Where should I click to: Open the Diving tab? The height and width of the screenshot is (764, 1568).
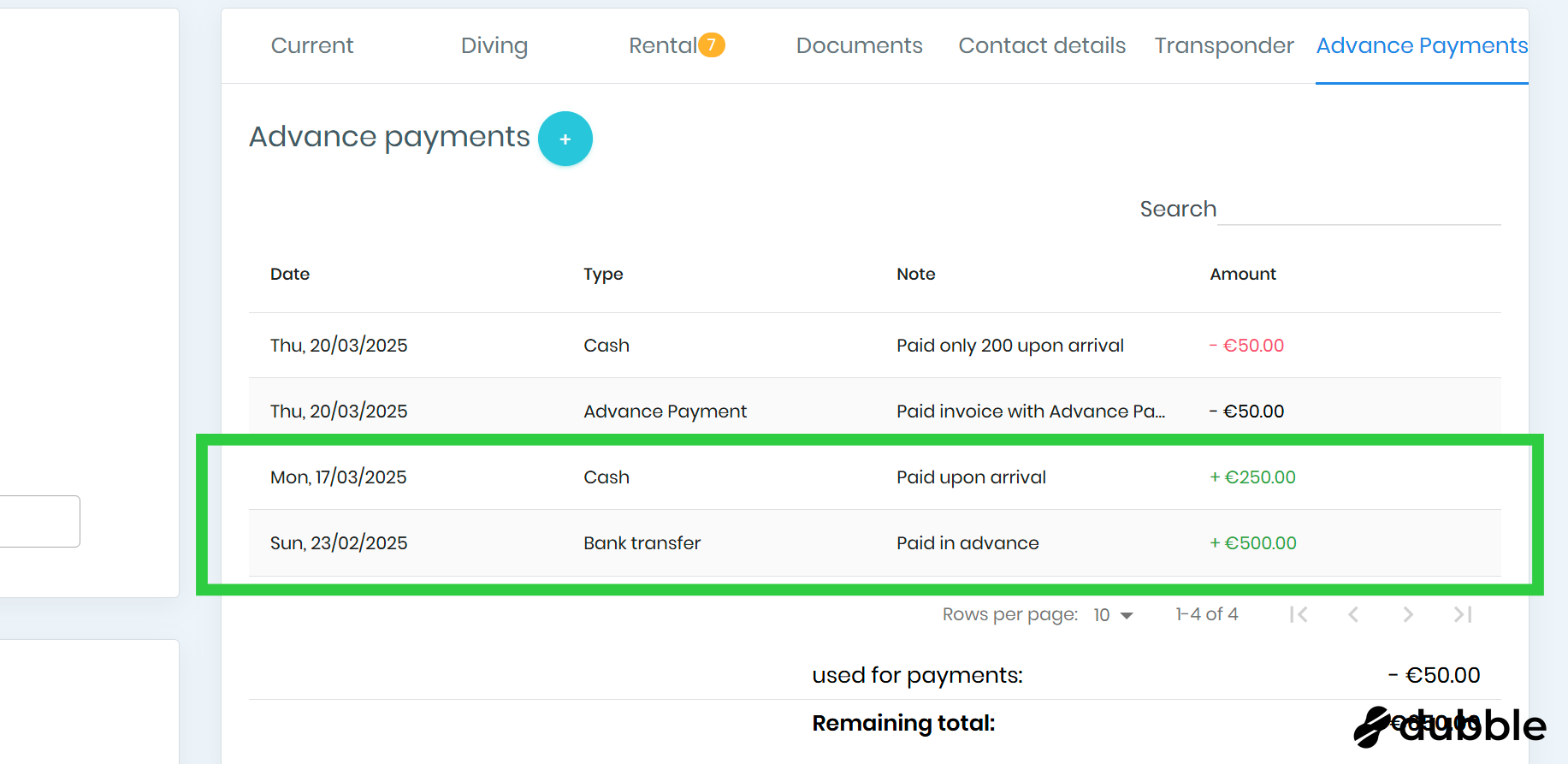coord(494,45)
